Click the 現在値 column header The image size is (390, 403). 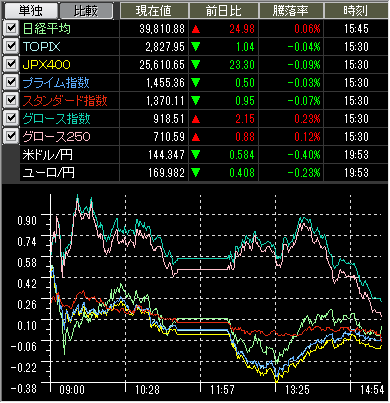pyautogui.click(x=154, y=11)
